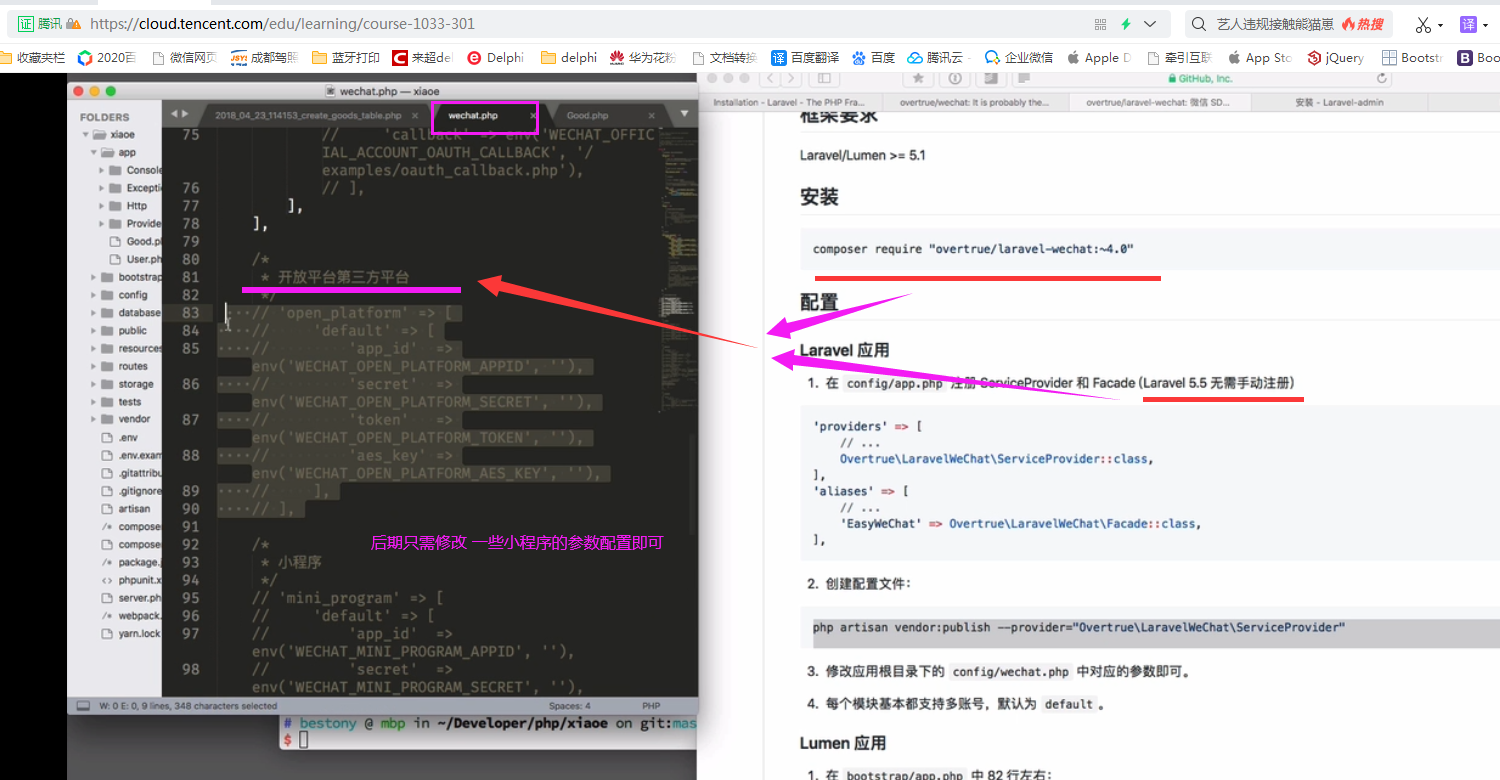Image resolution: width=1500 pixels, height=780 pixels.
Task: Switch to the overtrue/wechat Safari tab
Action: (x=974, y=102)
